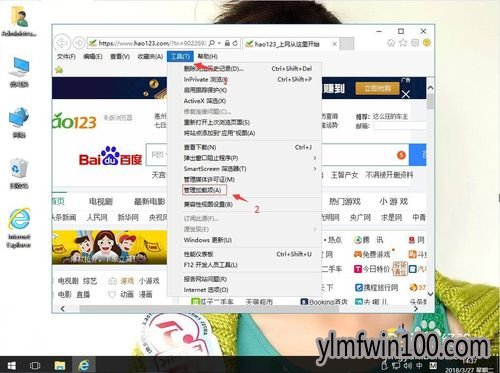Screen dimensions: 500x373
Task: Open the 查看(V) menu
Action: click(120, 56)
